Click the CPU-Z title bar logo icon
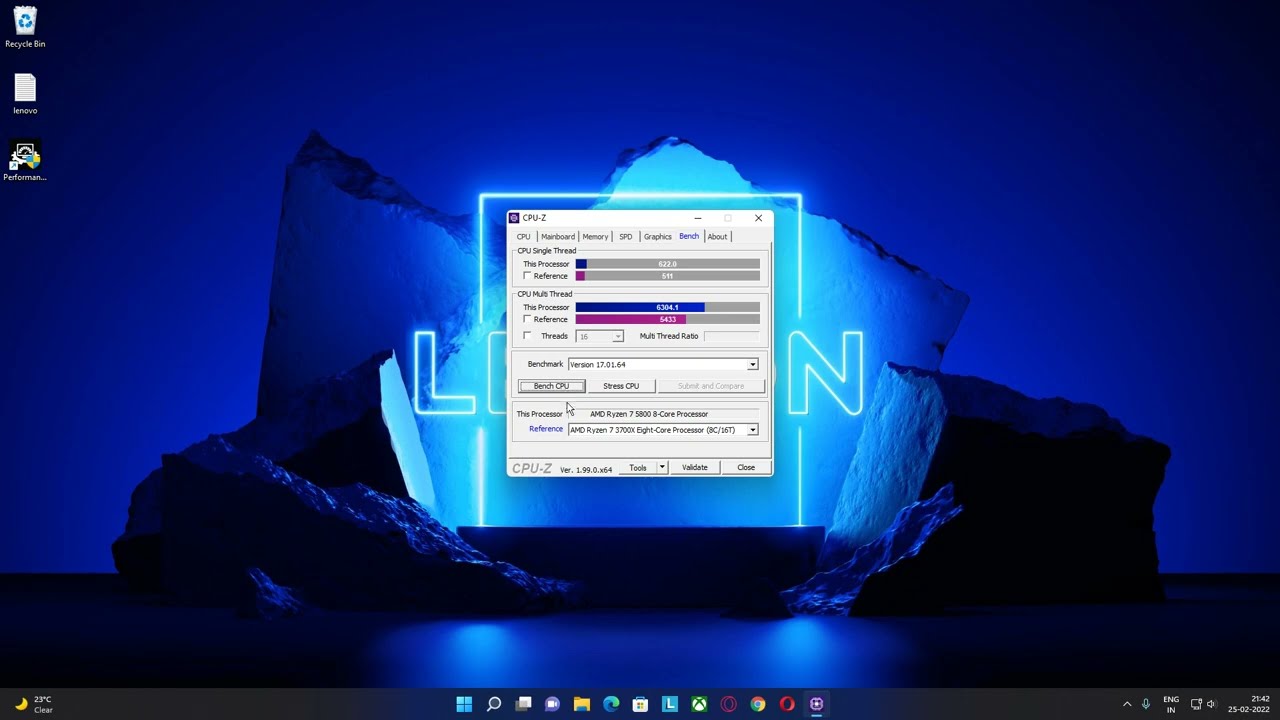The image size is (1280, 720). pyautogui.click(x=514, y=218)
